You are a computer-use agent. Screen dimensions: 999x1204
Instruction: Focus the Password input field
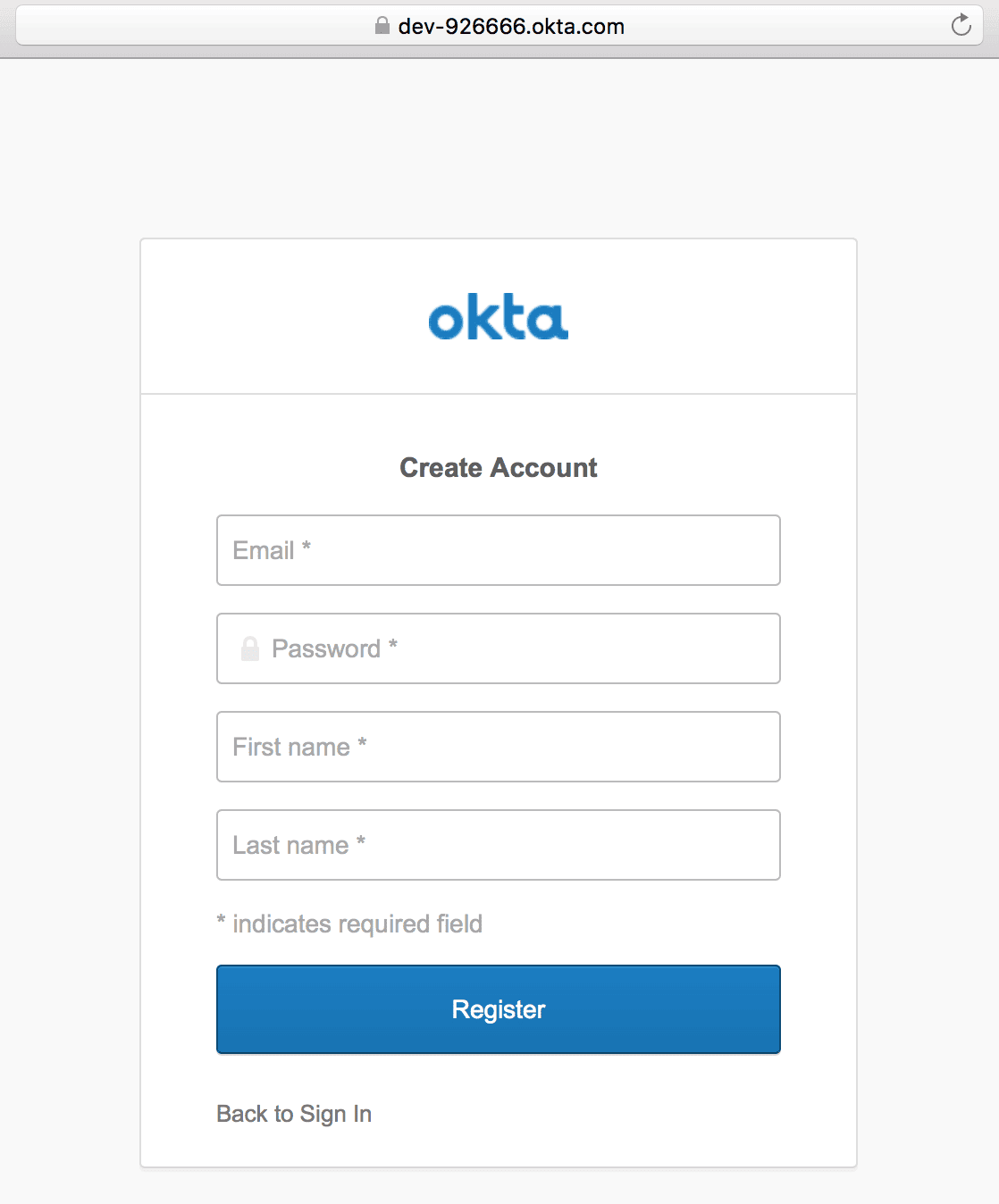499,648
